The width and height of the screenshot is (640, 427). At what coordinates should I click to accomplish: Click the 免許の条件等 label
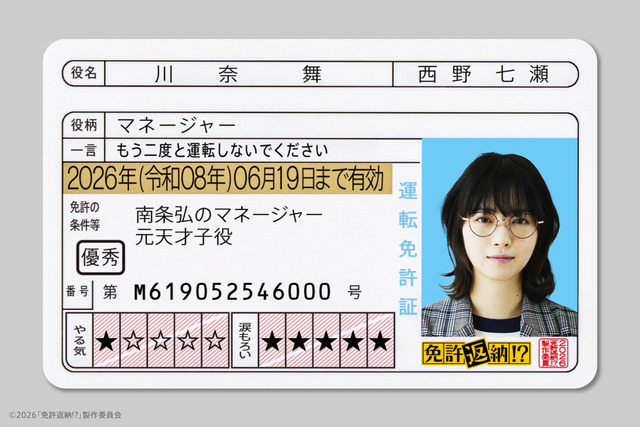click(84, 216)
